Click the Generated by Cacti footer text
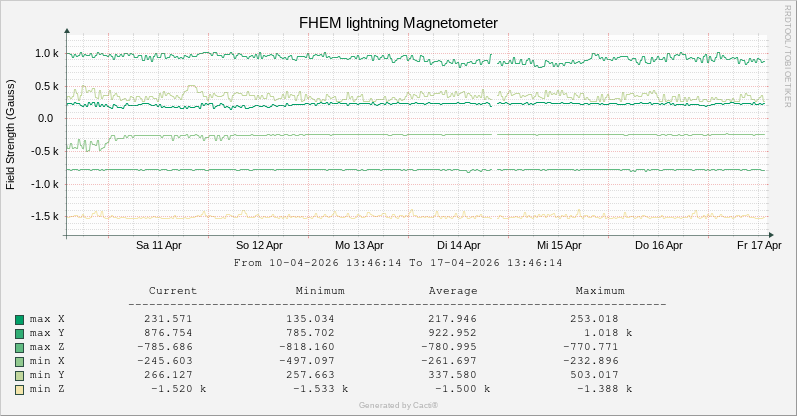The height and width of the screenshot is (416, 797). click(398, 405)
